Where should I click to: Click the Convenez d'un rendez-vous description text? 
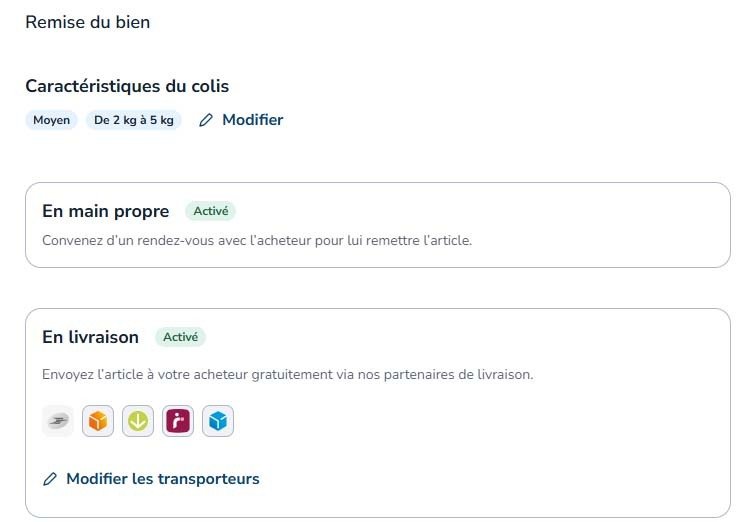(x=257, y=241)
